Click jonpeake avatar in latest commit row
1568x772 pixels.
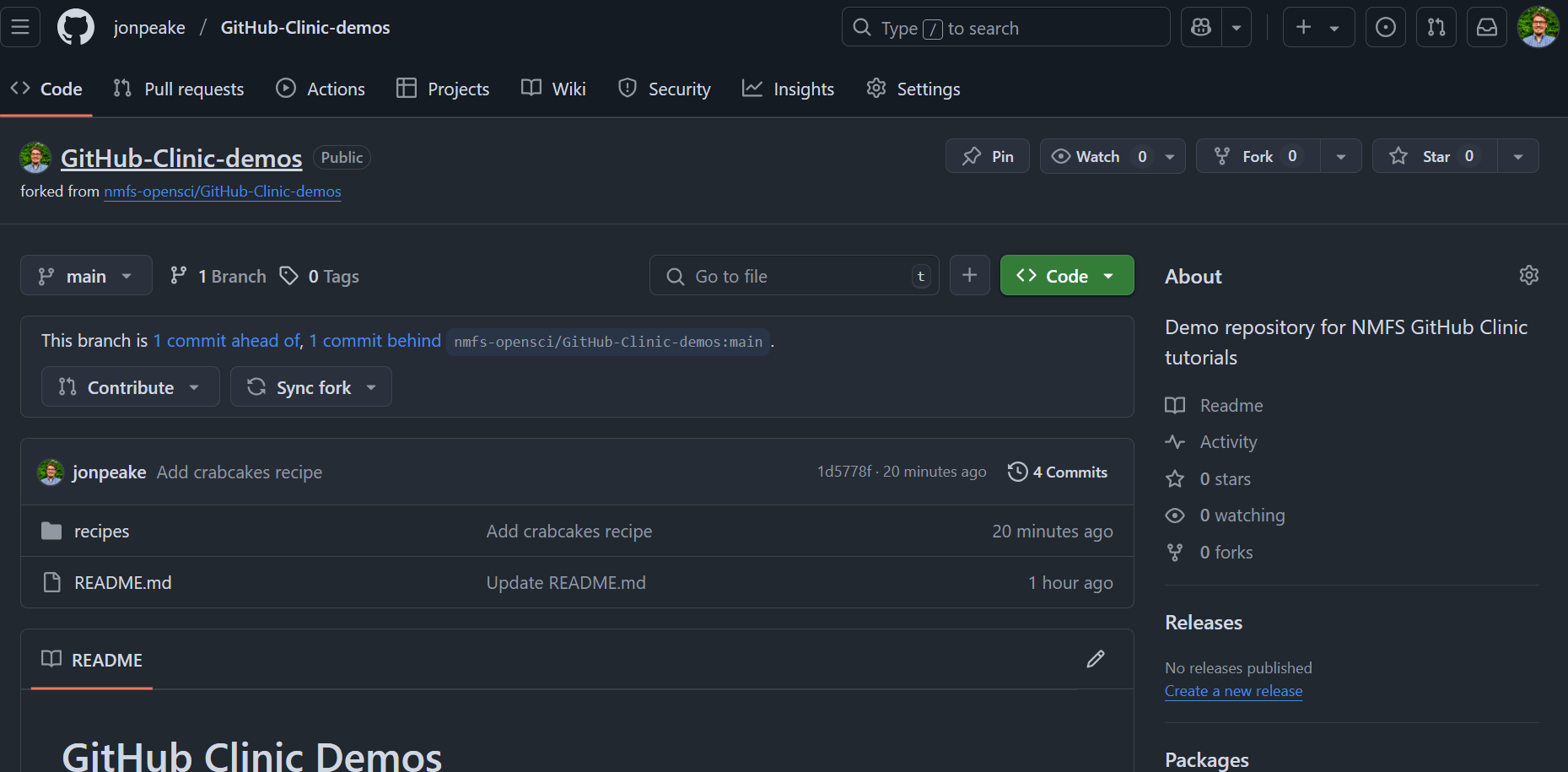[51, 472]
